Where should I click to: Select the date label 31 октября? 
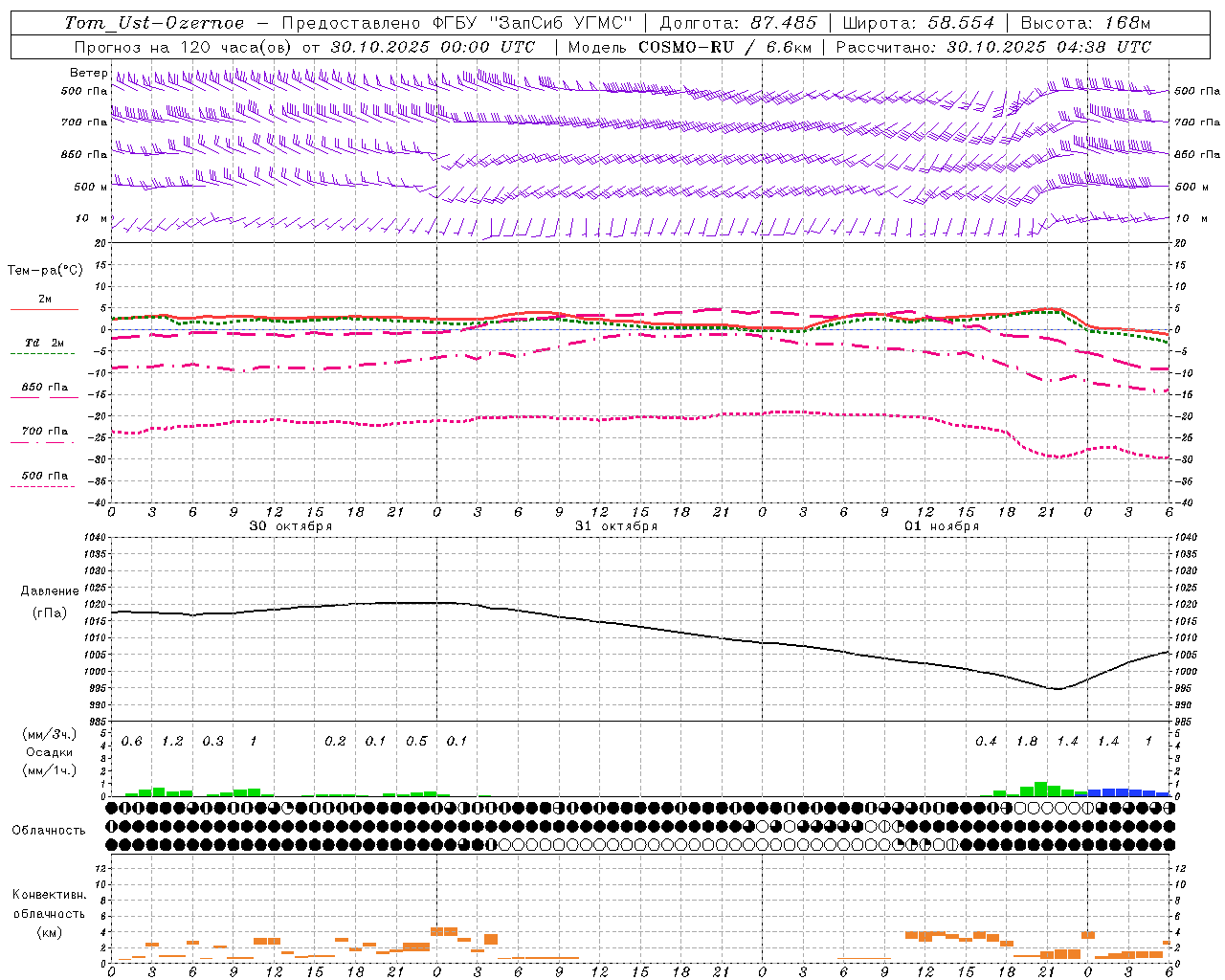(616, 526)
